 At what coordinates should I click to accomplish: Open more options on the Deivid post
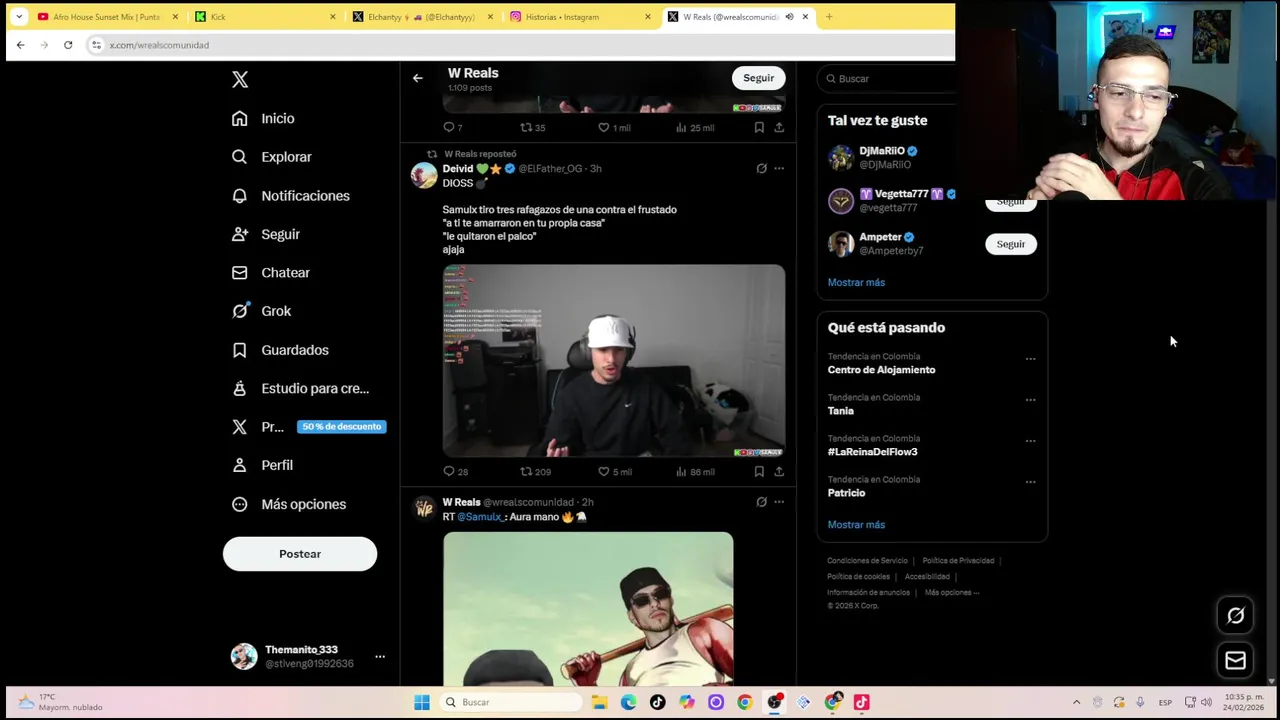tap(779, 169)
